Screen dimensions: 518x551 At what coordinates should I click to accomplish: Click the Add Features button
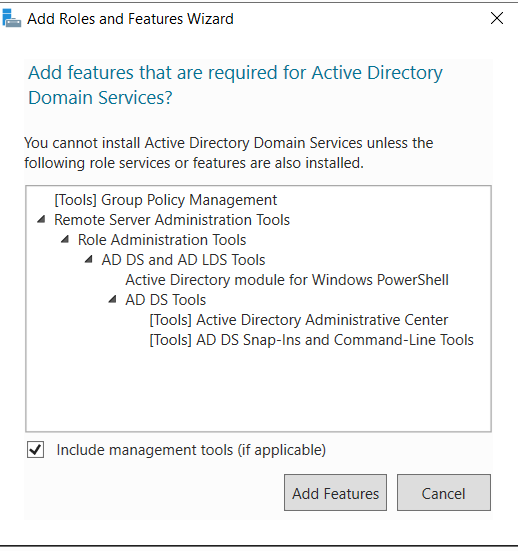(x=335, y=492)
